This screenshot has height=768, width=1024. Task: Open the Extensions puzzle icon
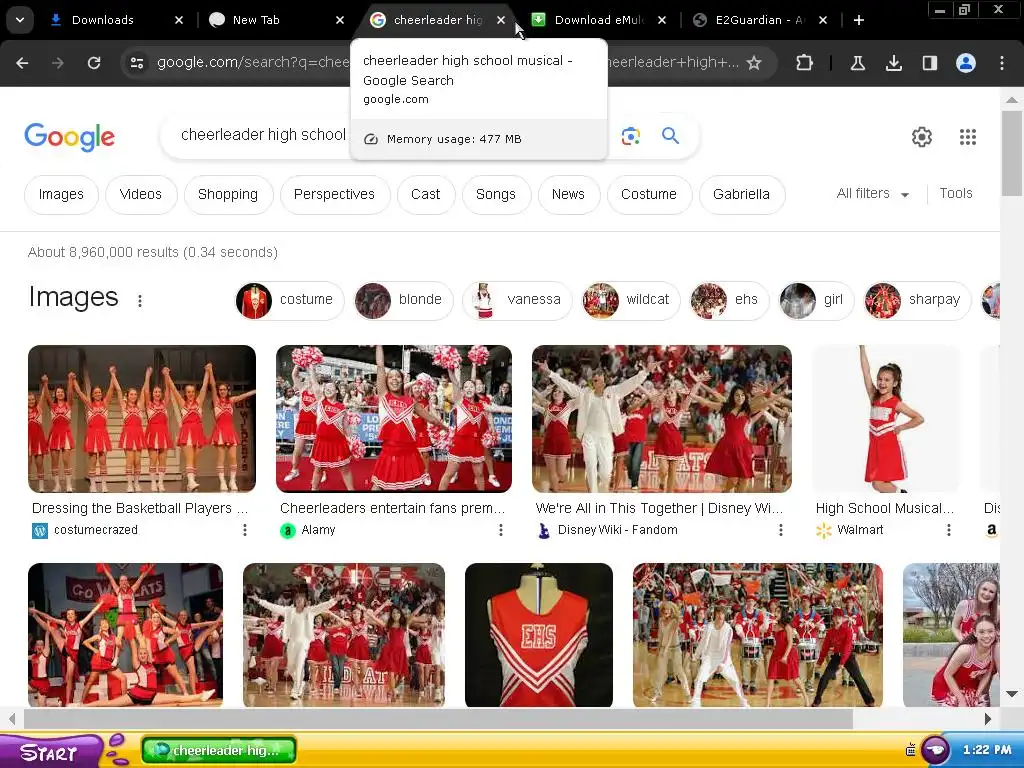point(805,63)
